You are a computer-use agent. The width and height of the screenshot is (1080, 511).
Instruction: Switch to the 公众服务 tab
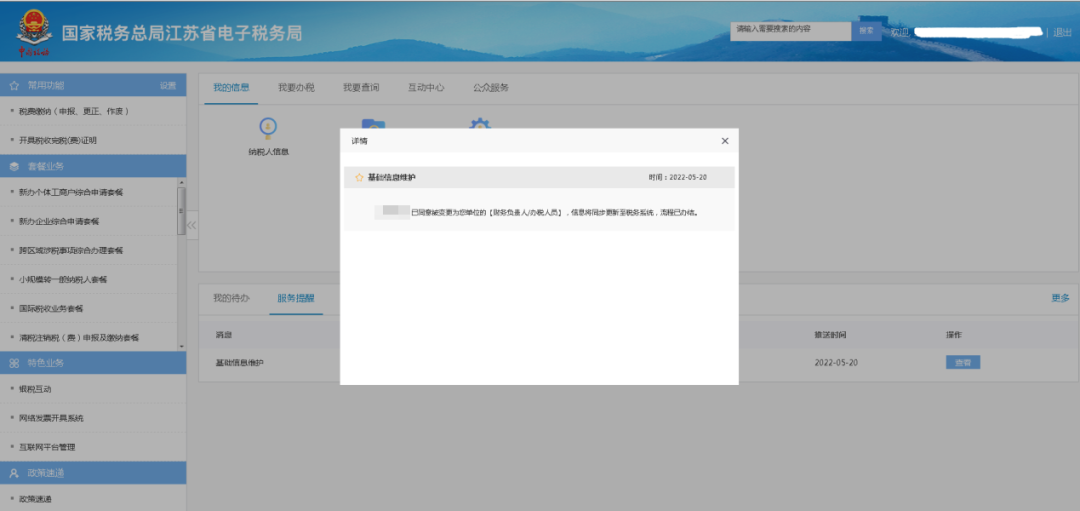tap(491, 87)
